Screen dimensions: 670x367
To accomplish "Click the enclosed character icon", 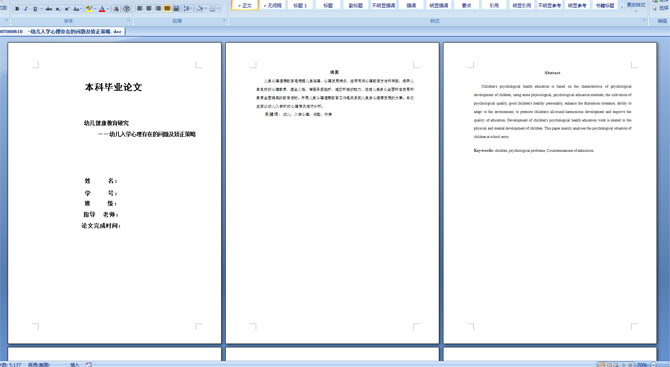I will pyautogui.click(x=126, y=9).
